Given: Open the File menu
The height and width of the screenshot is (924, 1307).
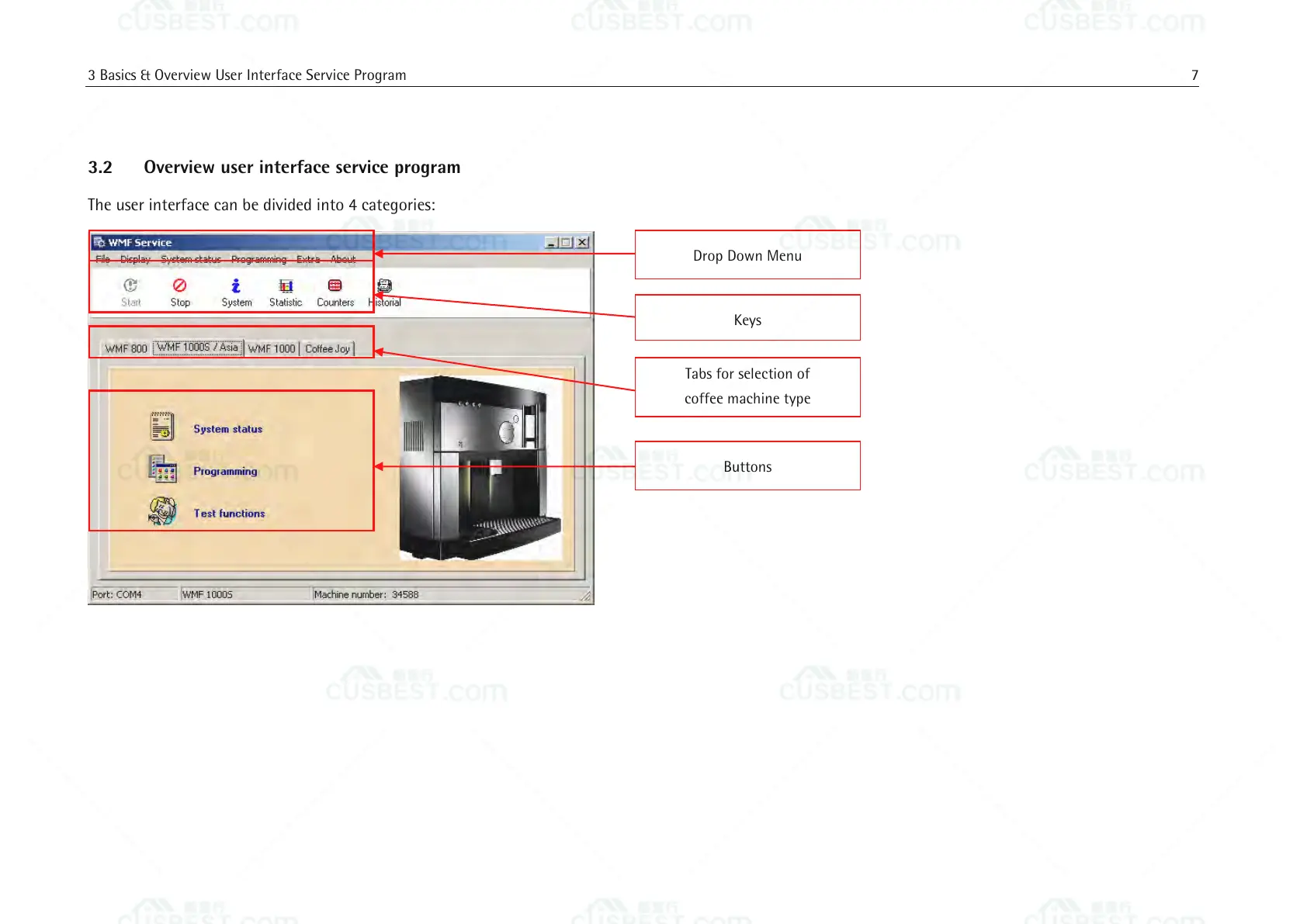Looking at the screenshot, I should coord(102,259).
